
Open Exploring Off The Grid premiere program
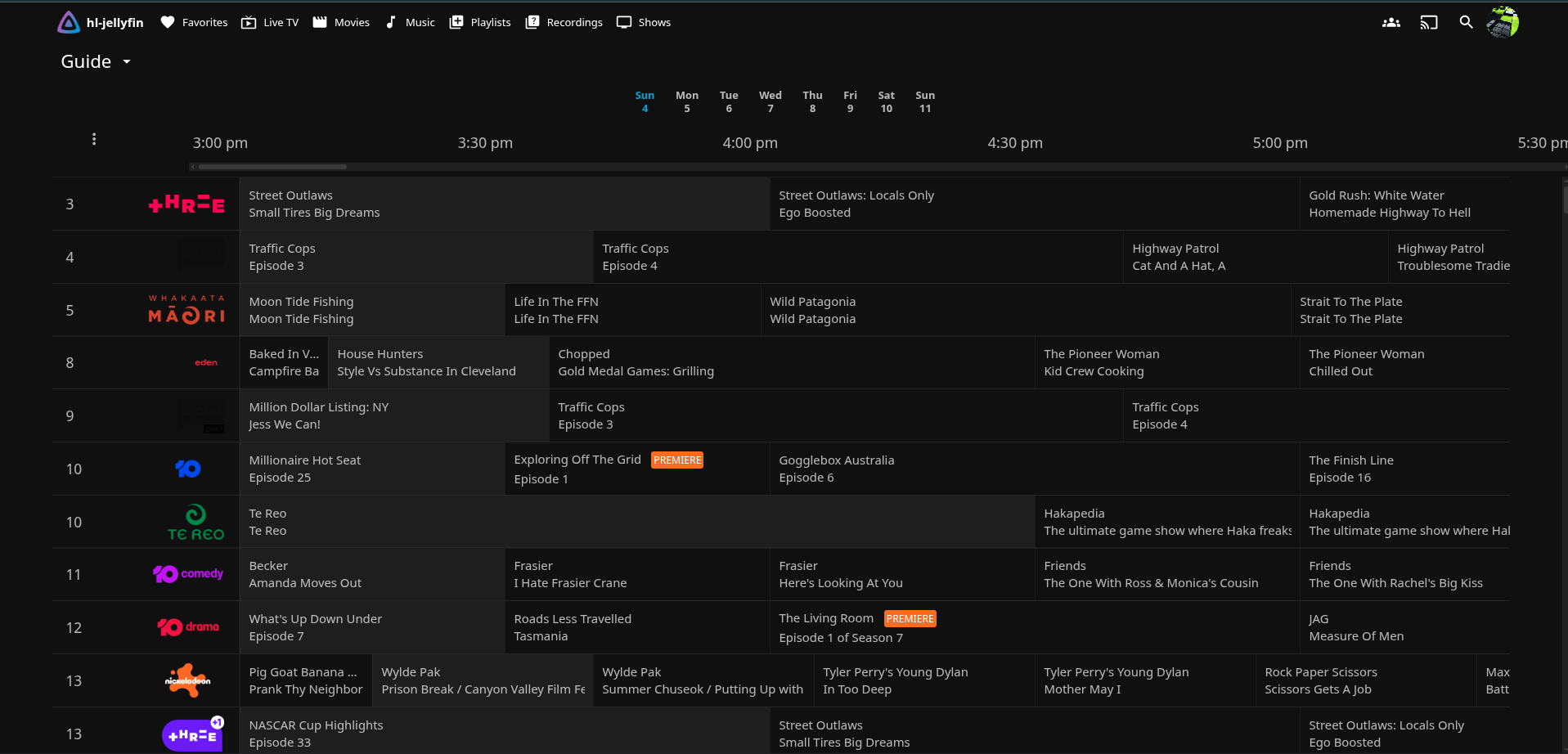click(x=636, y=469)
